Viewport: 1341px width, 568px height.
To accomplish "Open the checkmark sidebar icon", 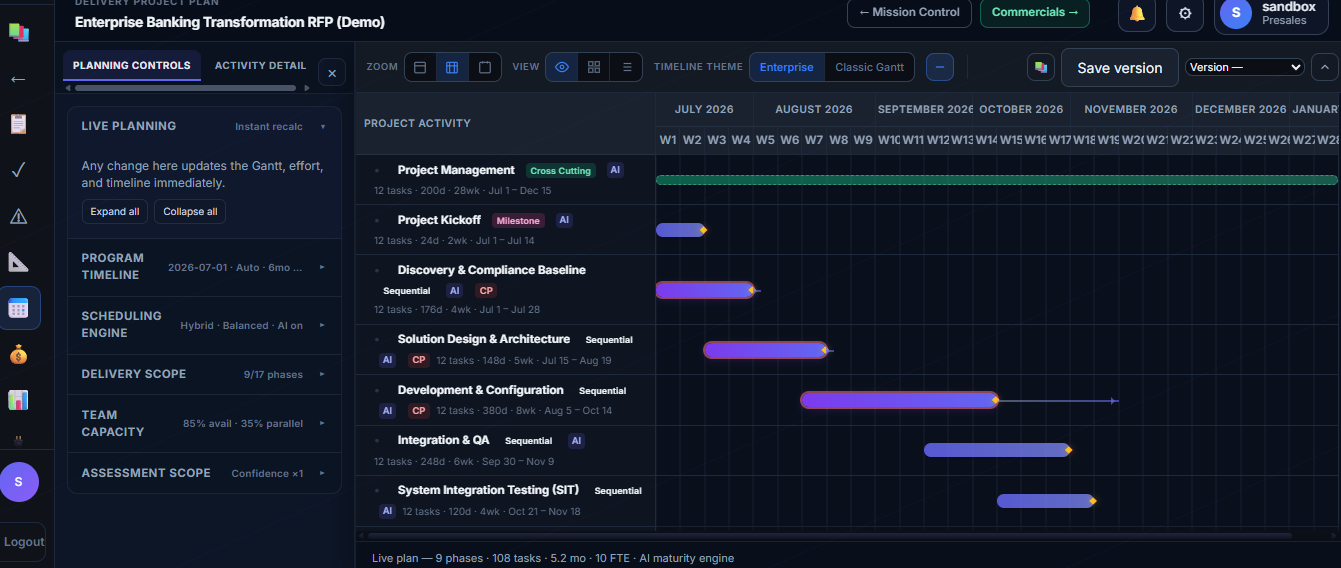I will point(18,169).
